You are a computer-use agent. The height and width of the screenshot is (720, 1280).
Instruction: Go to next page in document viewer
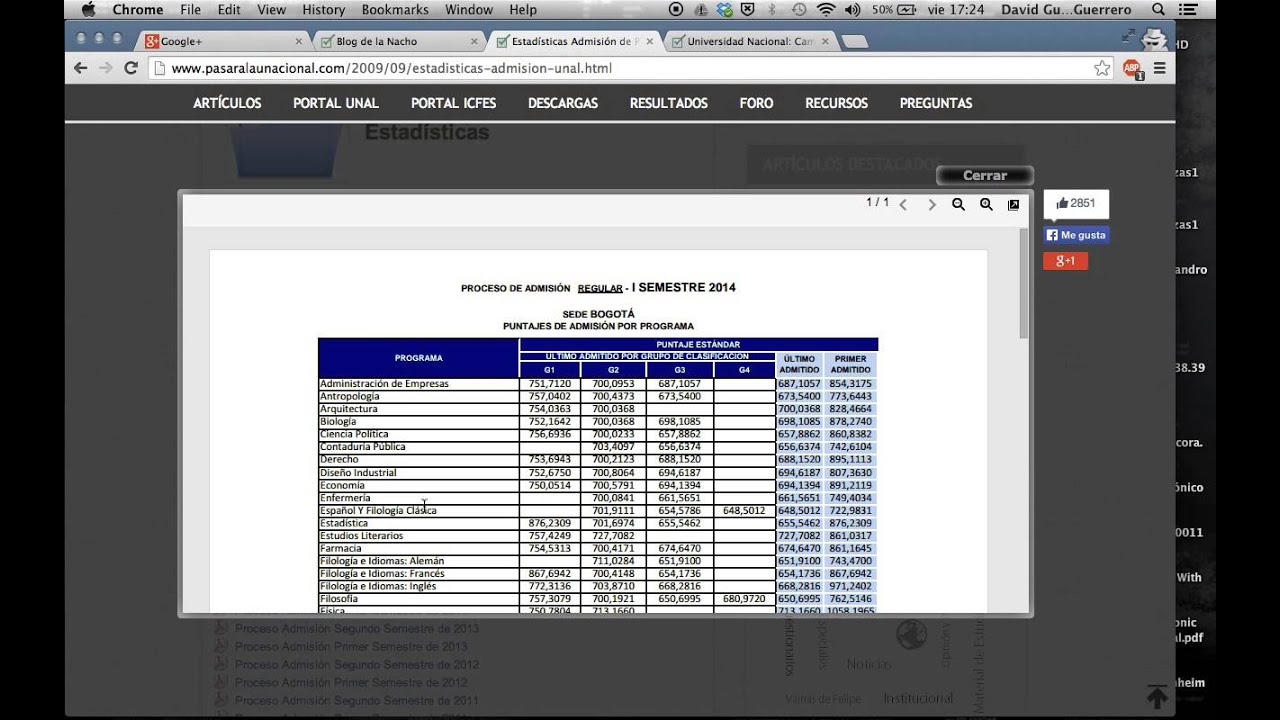(932, 204)
